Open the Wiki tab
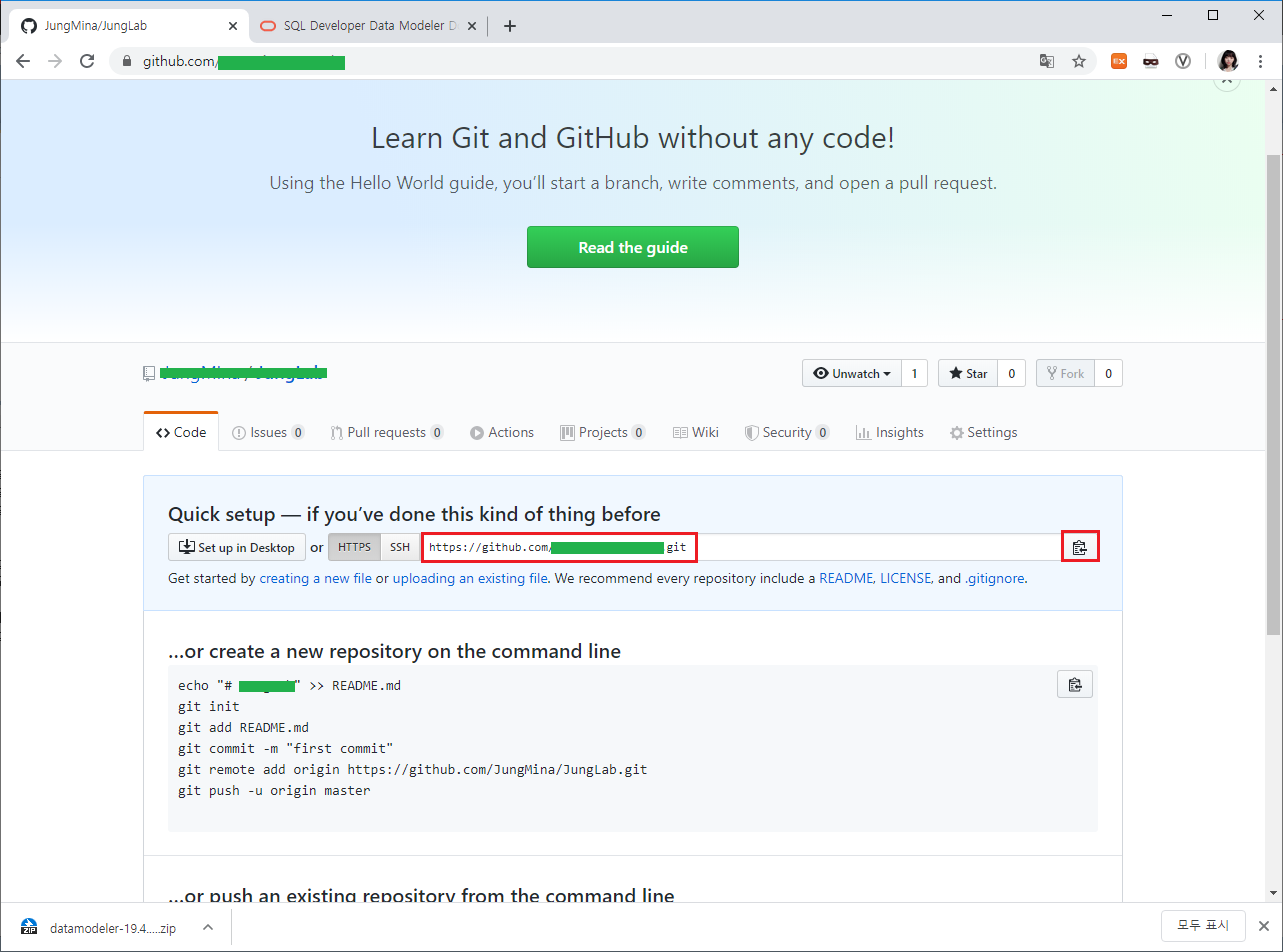The width and height of the screenshot is (1283, 952). tap(696, 432)
